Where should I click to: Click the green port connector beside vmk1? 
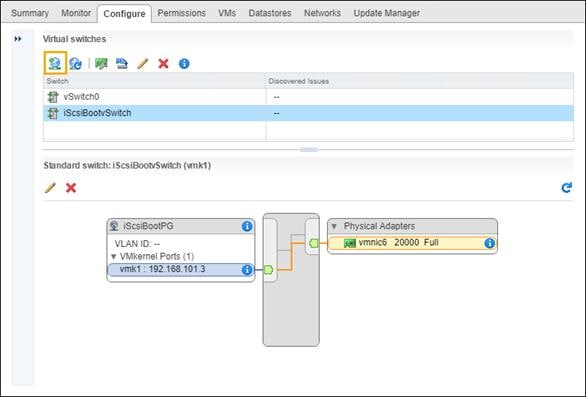pyautogui.click(x=268, y=270)
